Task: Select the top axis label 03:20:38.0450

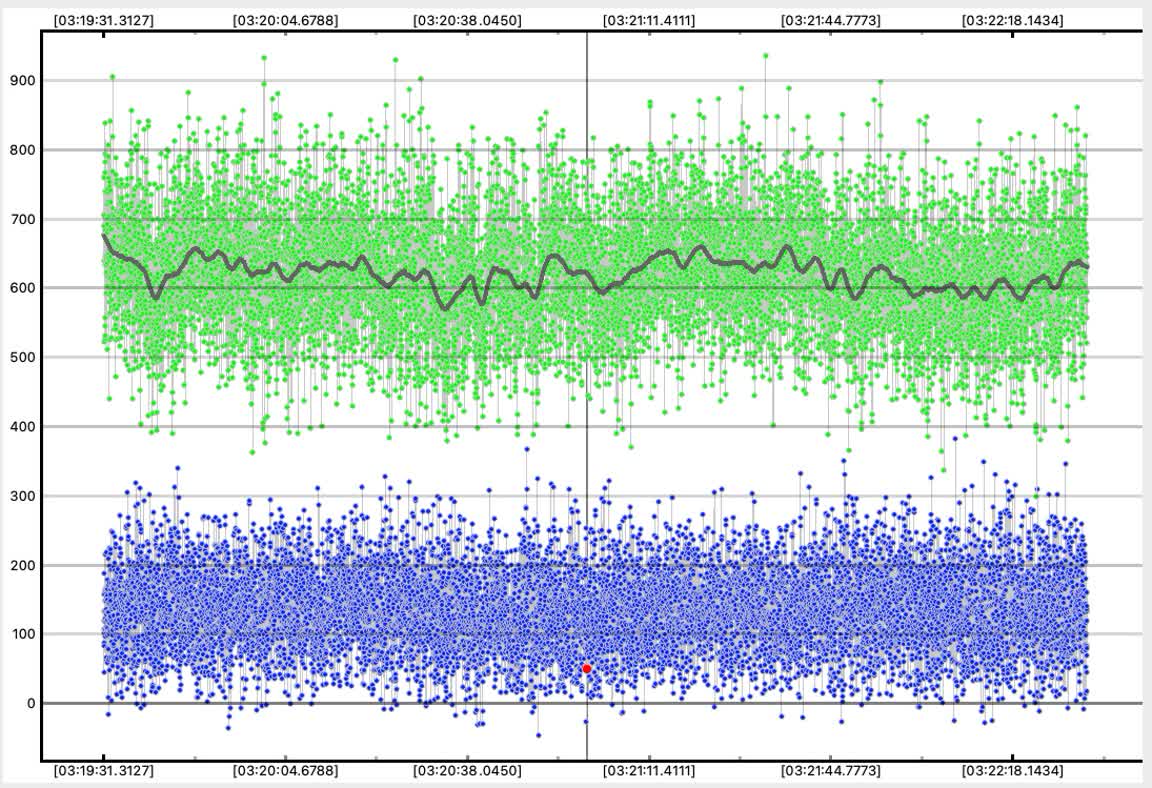Action: pyautogui.click(x=467, y=20)
